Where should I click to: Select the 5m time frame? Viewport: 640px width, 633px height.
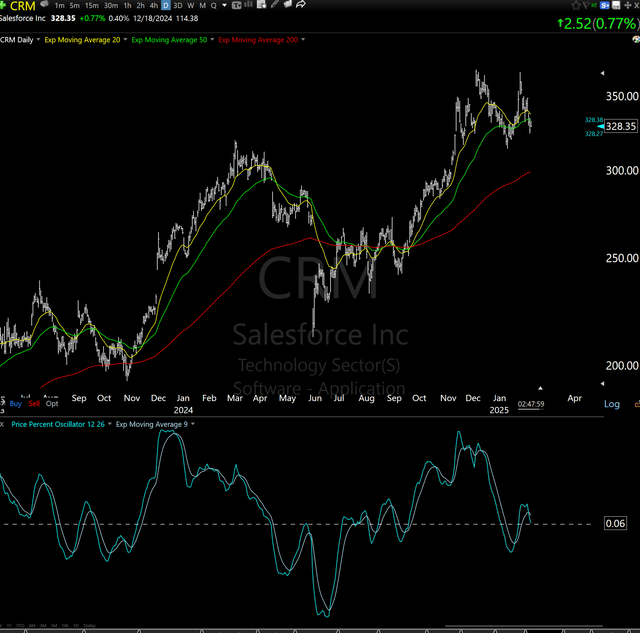[x=74, y=5]
